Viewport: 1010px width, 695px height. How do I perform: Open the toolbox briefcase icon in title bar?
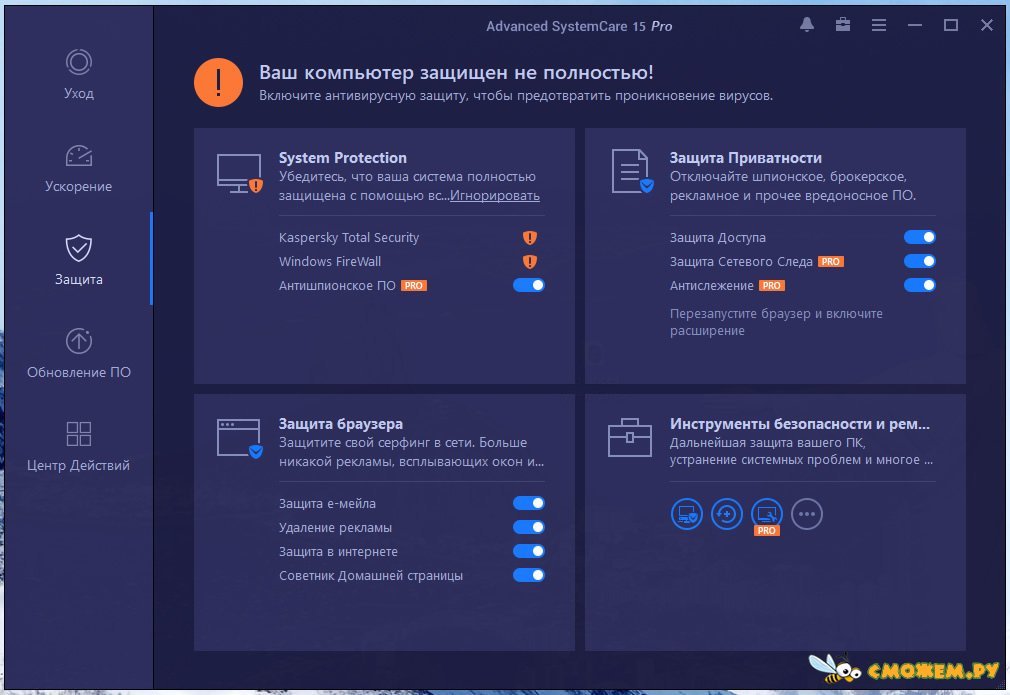pyautogui.click(x=843, y=25)
